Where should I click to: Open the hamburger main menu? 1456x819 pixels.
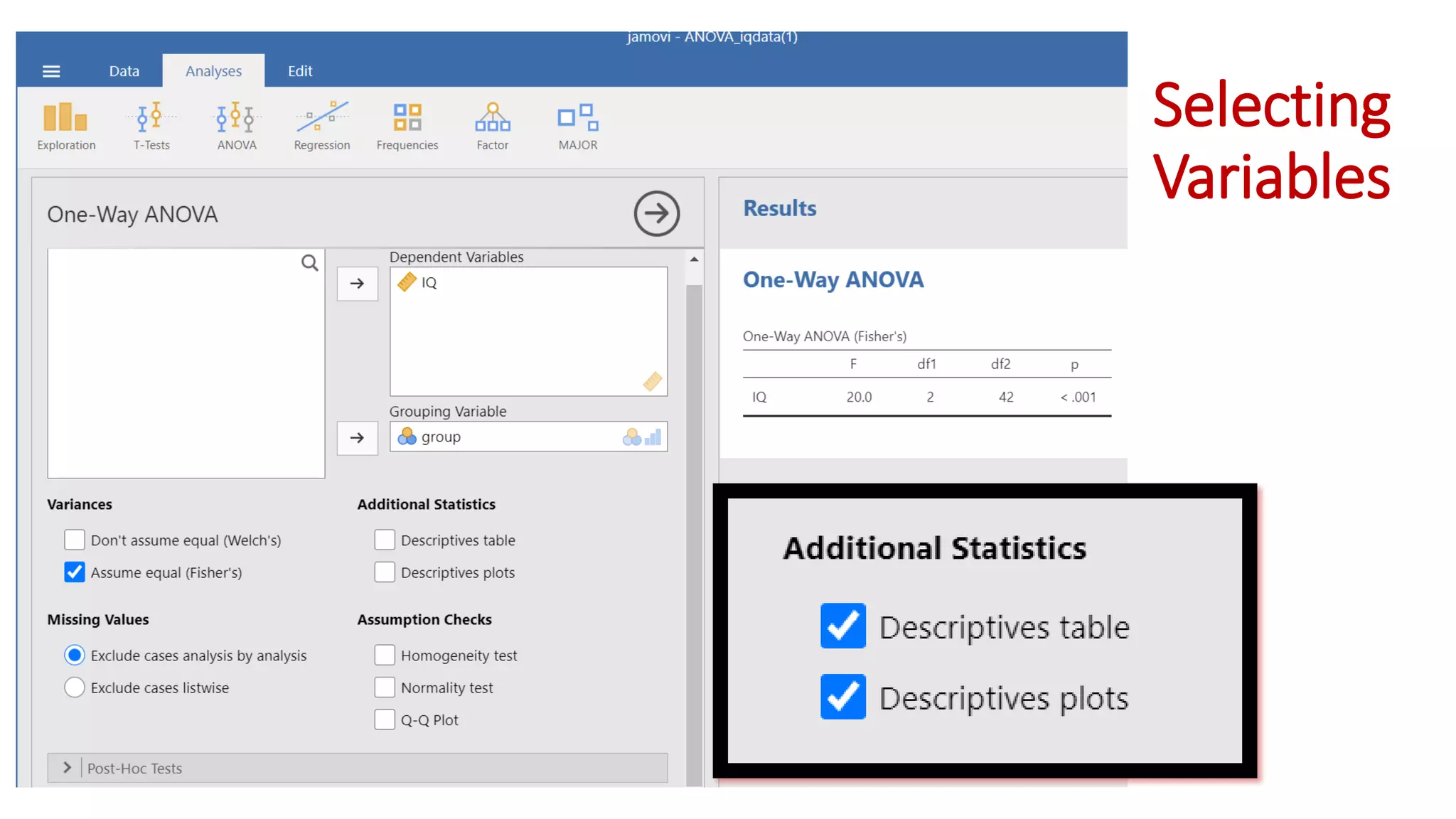click(x=51, y=71)
